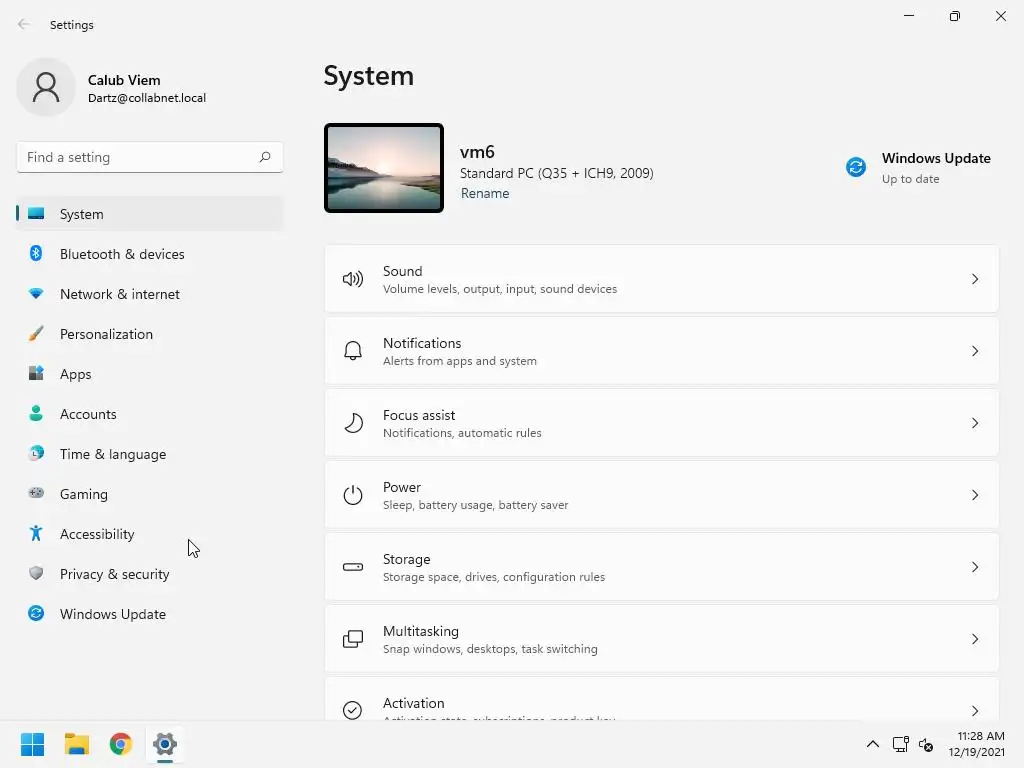
Task: Launch Google Chrome from taskbar
Action: [121, 744]
